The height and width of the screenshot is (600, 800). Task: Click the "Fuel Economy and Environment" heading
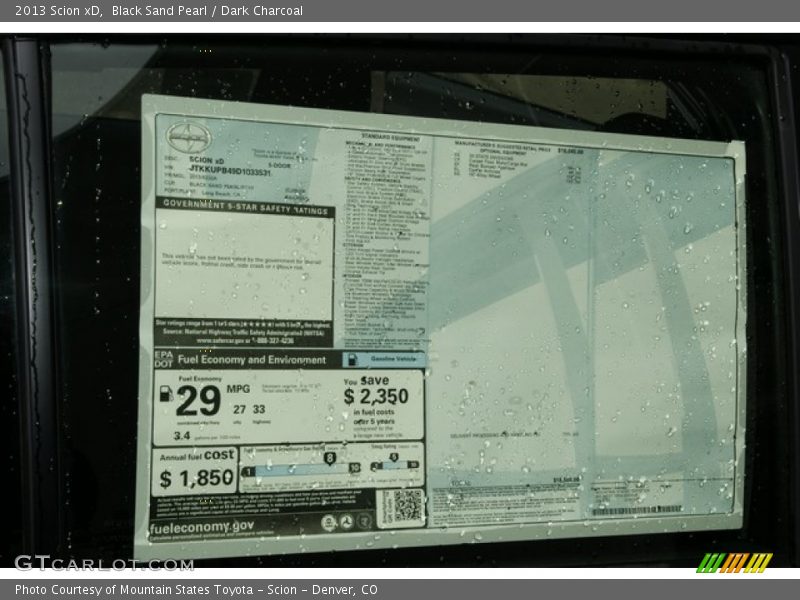point(252,360)
